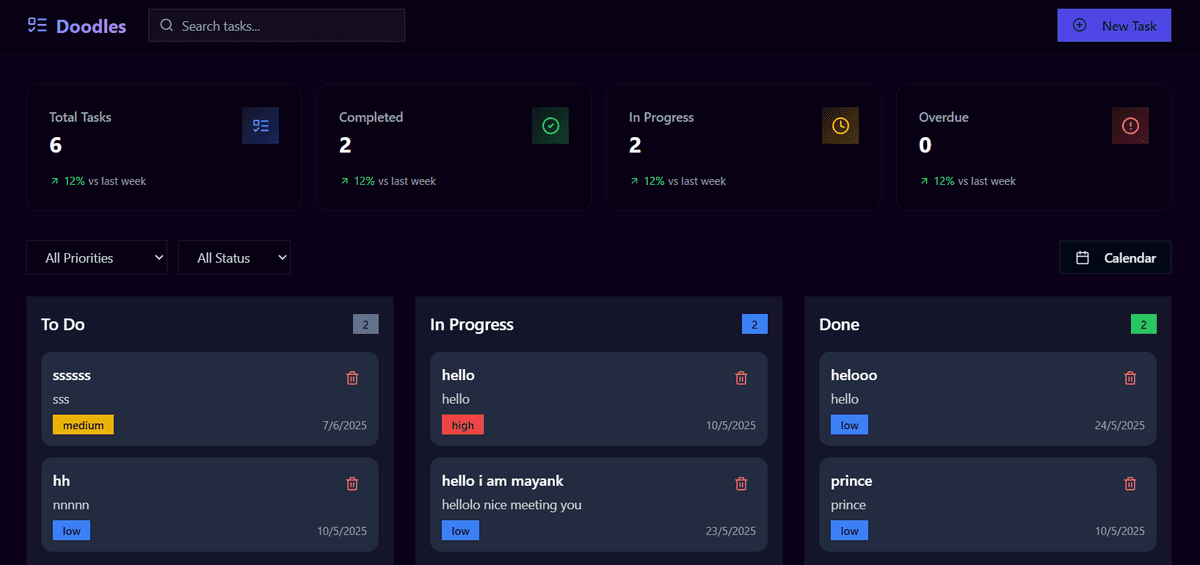The width and height of the screenshot is (1200, 565).
Task: Click the Overdue alert icon
Action: [x=1131, y=125]
